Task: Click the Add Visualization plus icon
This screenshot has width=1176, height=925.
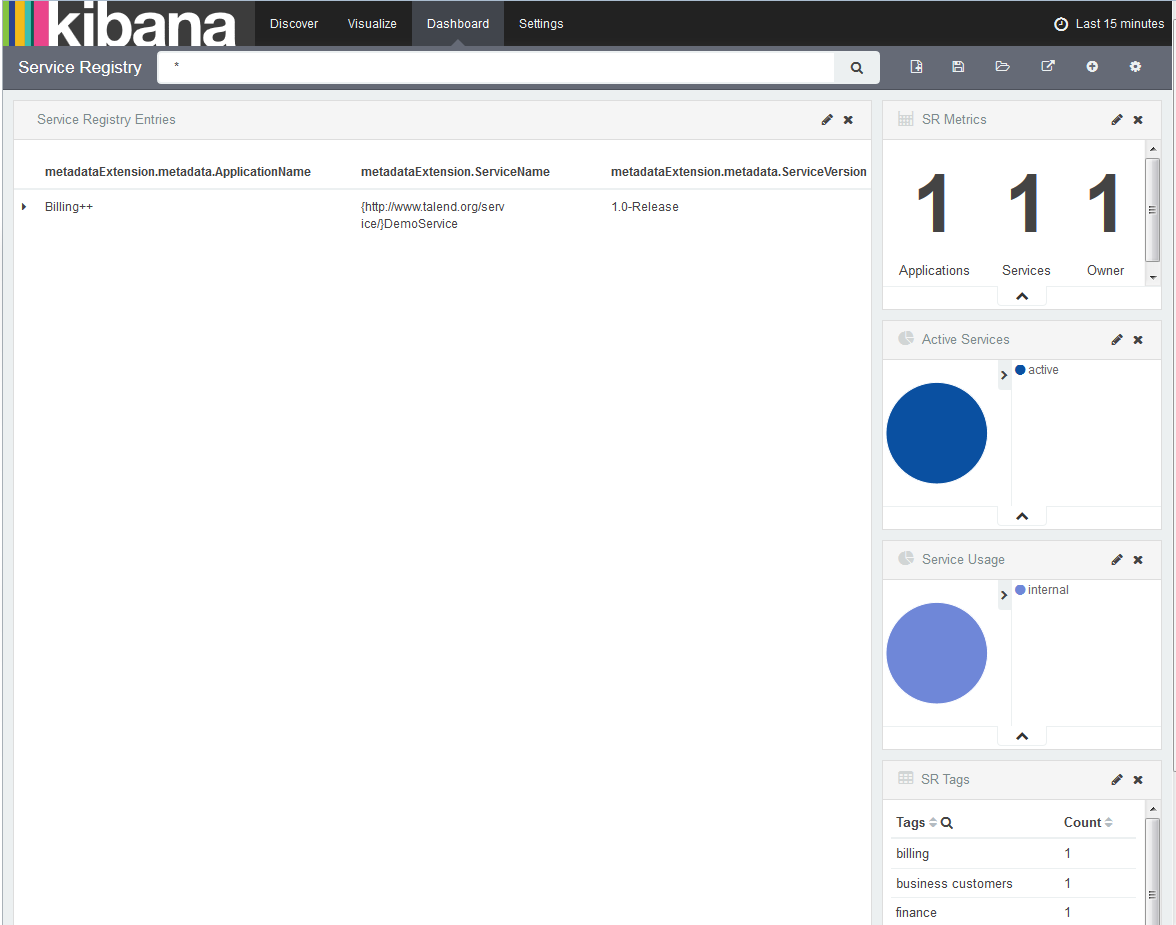Action: (x=1092, y=67)
